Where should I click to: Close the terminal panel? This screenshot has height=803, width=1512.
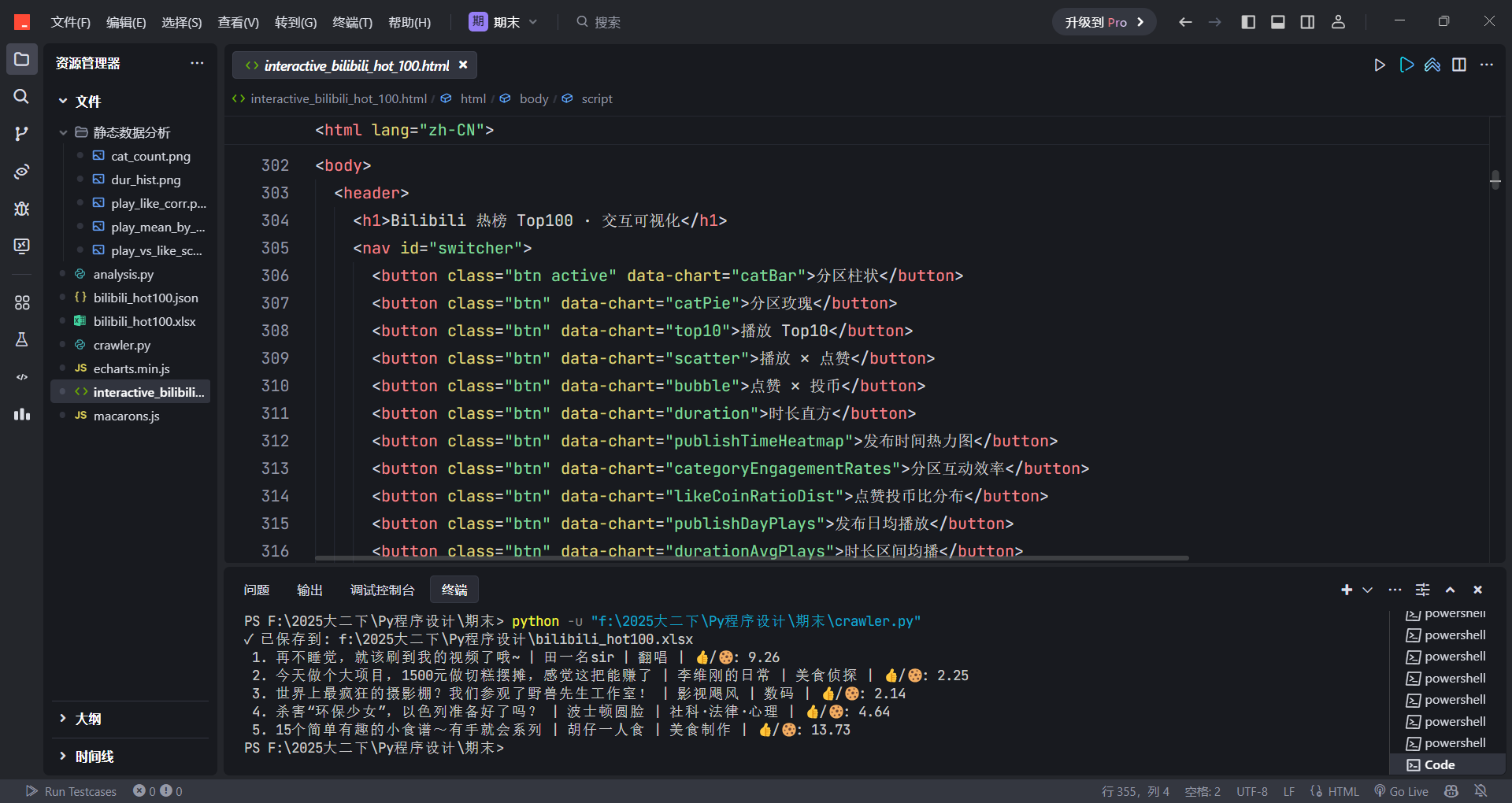coord(1478,590)
